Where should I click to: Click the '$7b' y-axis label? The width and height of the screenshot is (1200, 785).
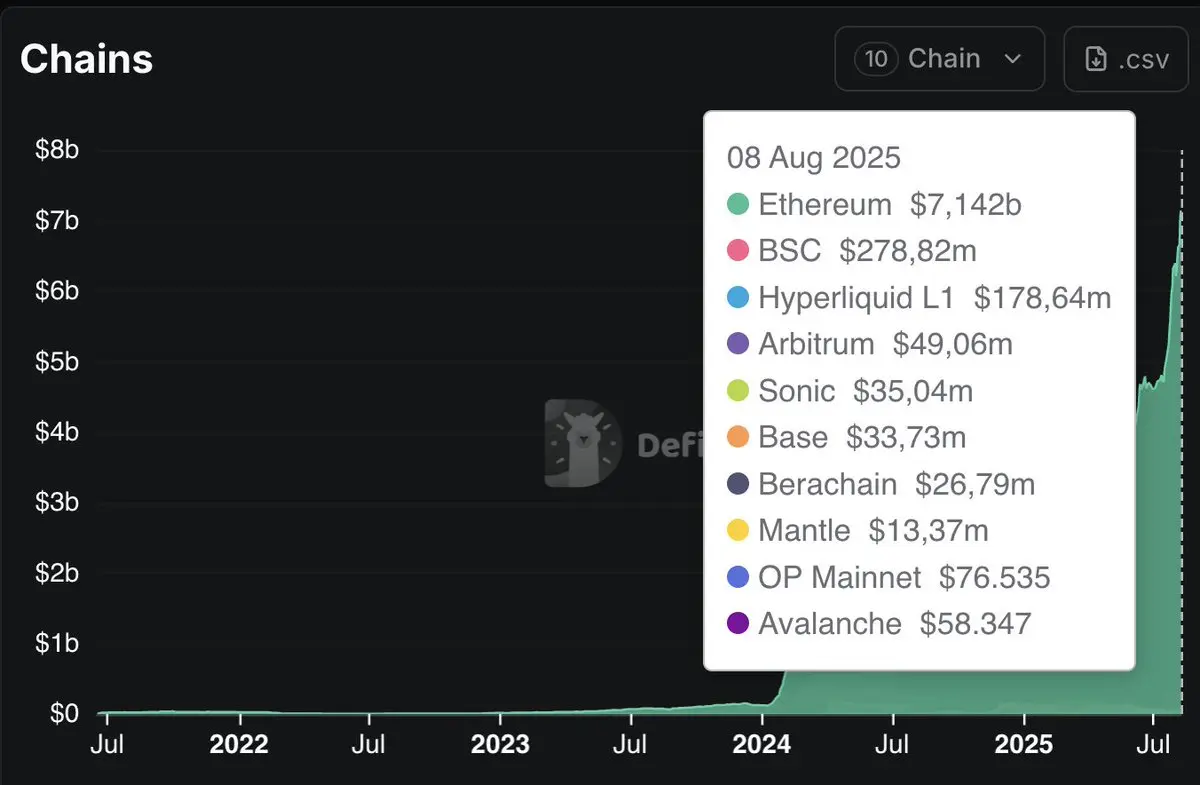coord(57,220)
